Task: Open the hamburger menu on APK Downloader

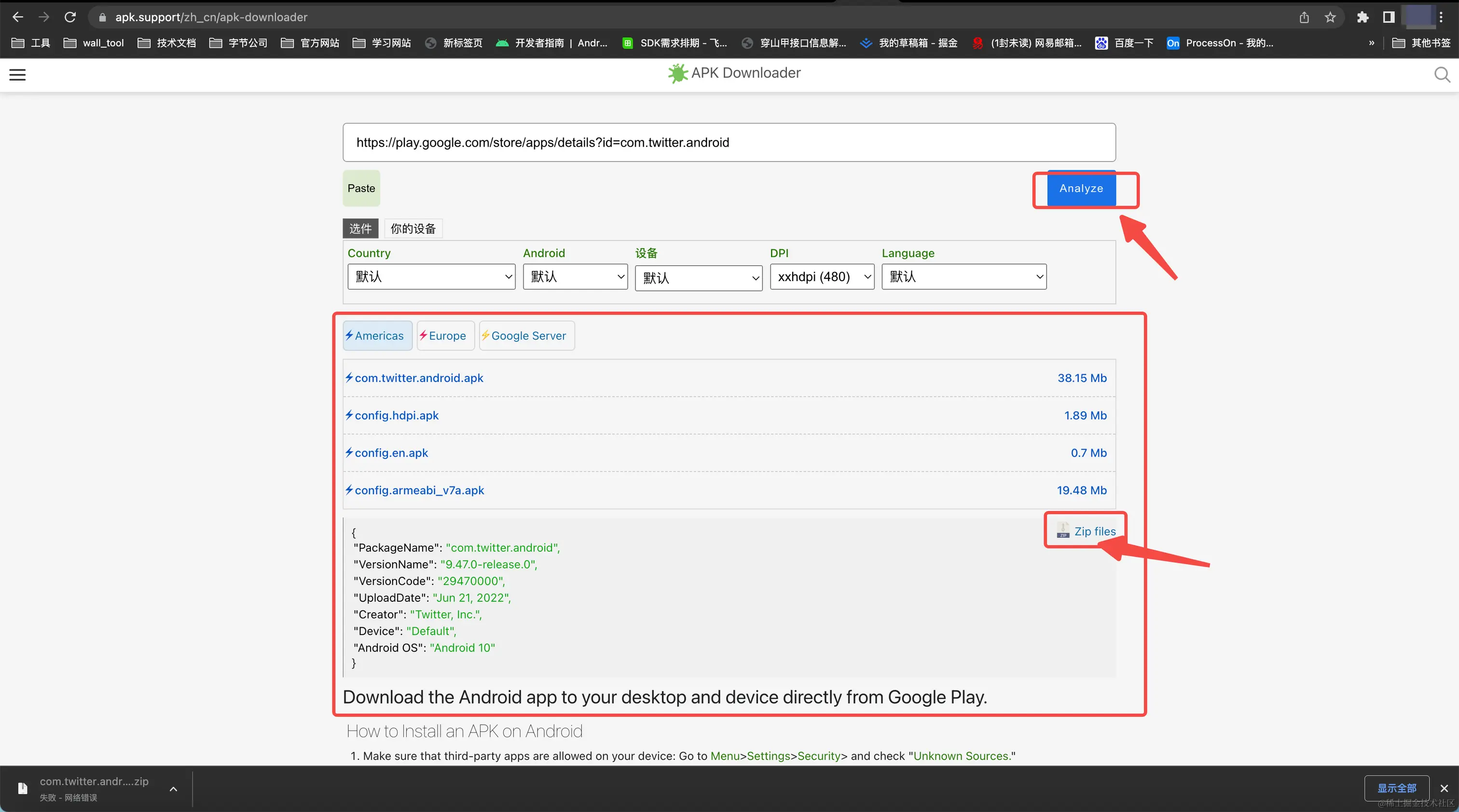Action: (x=17, y=75)
